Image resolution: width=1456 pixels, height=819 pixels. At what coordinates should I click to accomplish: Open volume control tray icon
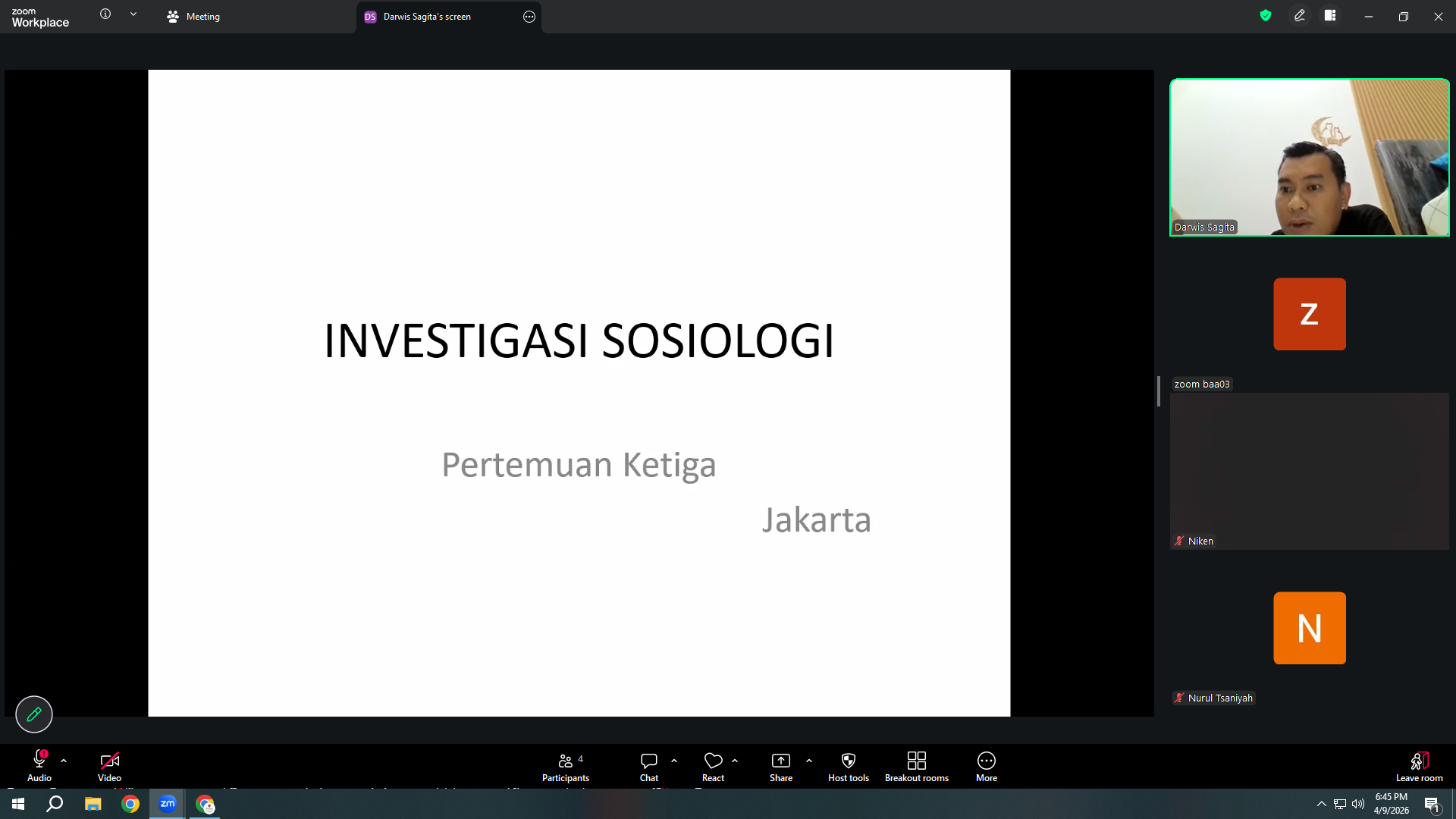point(1358,804)
